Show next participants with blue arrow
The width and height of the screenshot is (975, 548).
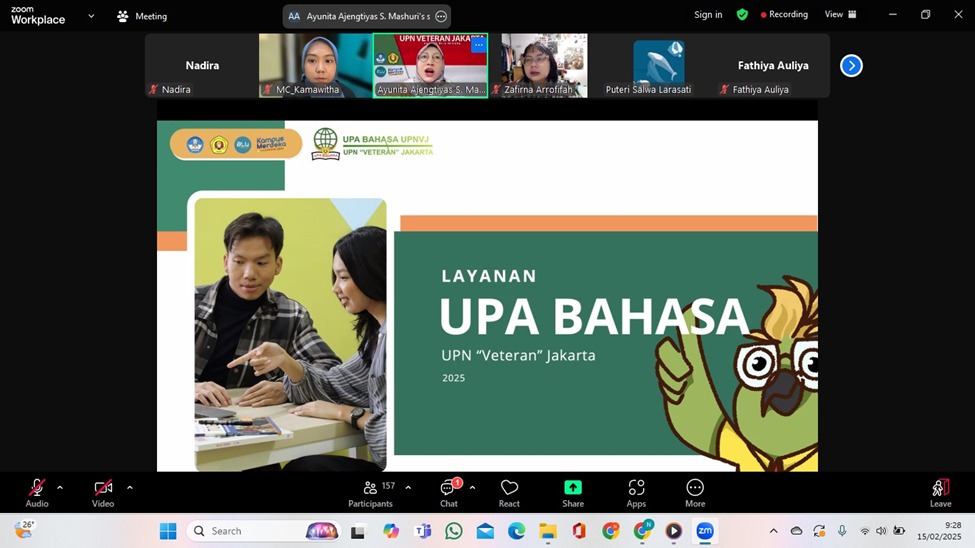coord(851,66)
